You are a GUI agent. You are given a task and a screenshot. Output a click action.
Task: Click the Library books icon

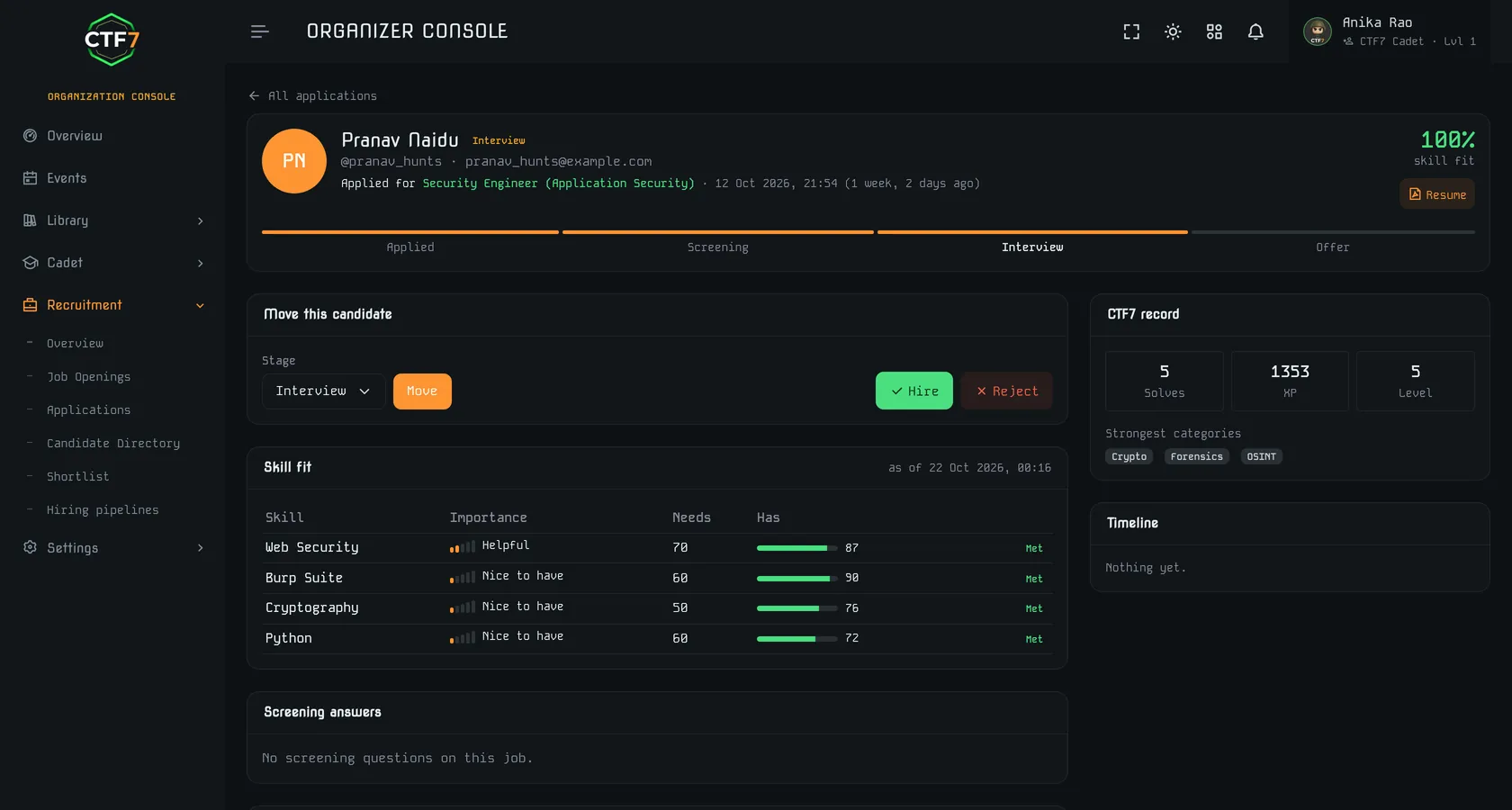click(30, 220)
